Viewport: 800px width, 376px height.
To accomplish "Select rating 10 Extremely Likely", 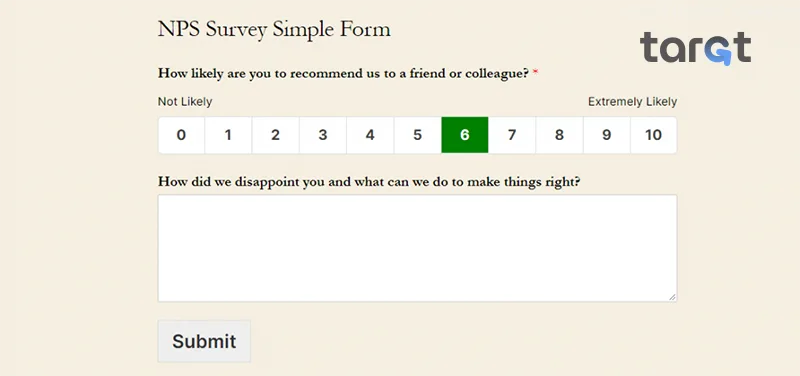I will click(654, 135).
